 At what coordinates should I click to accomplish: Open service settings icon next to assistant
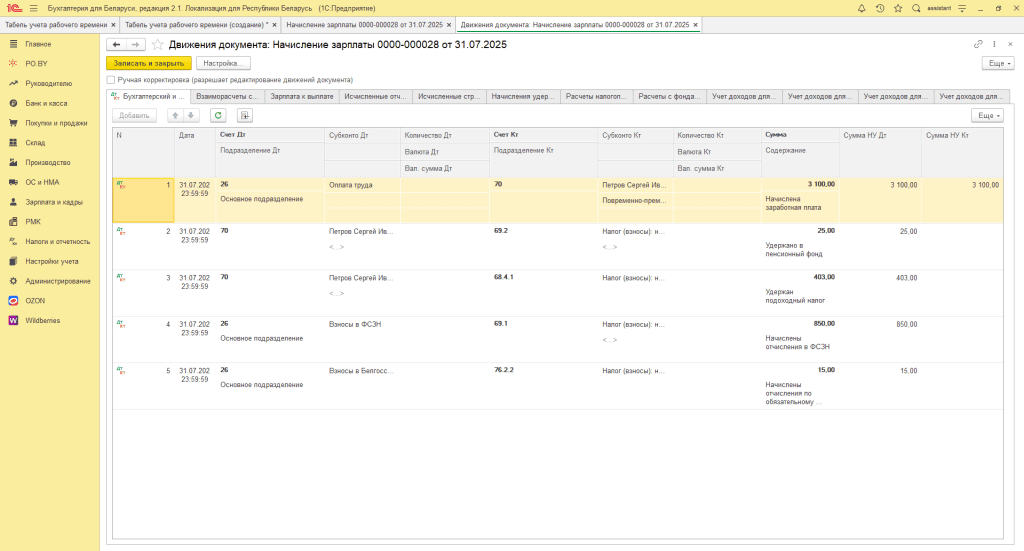pyautogui.click(x=962, y=8)
